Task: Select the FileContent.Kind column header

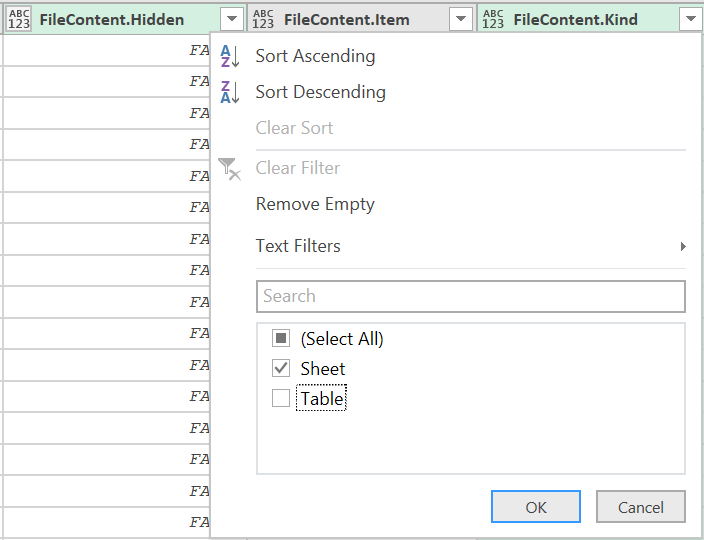Action: [x=575, y=20]
